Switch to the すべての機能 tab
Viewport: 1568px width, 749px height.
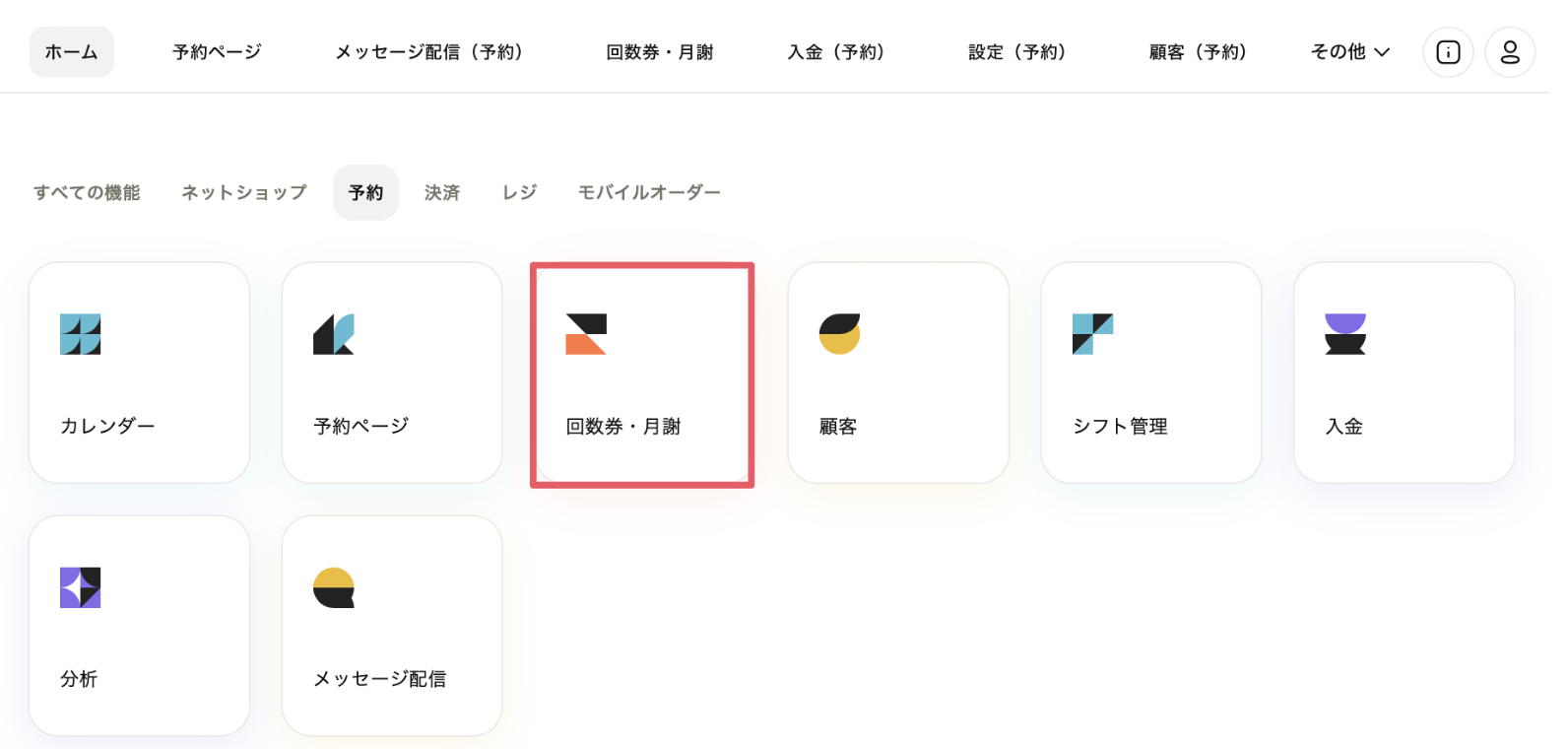(x=87, y=192)
